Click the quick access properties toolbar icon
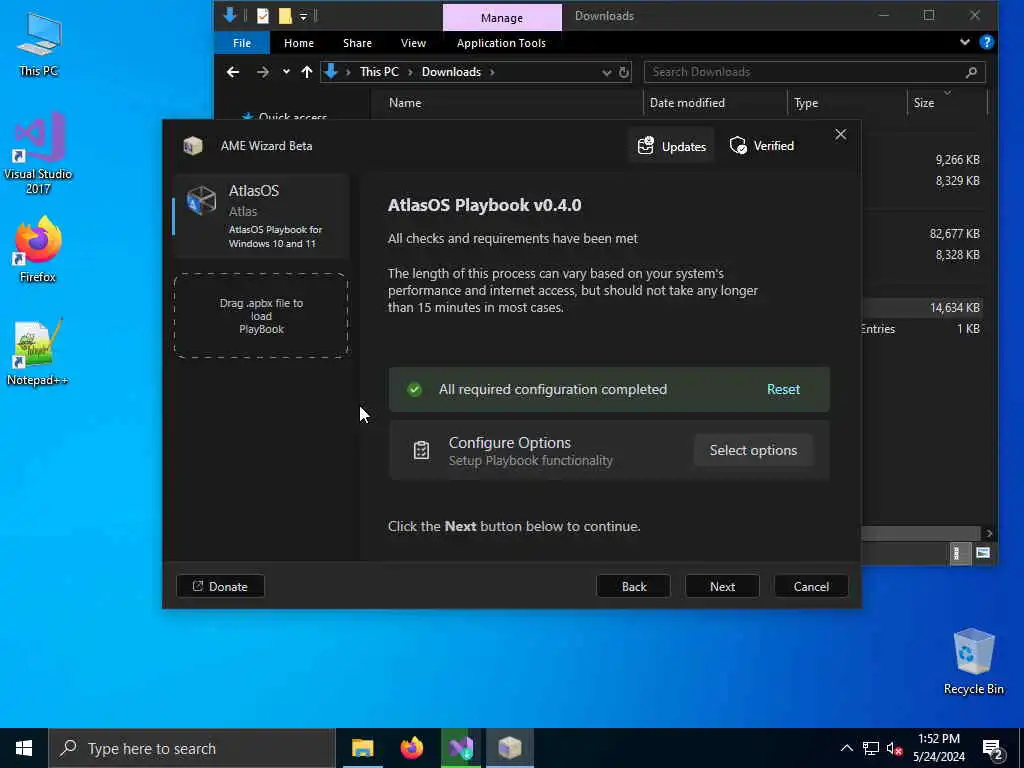The height and width of the screenshot is (768, 1024). [x=263, y=16]
